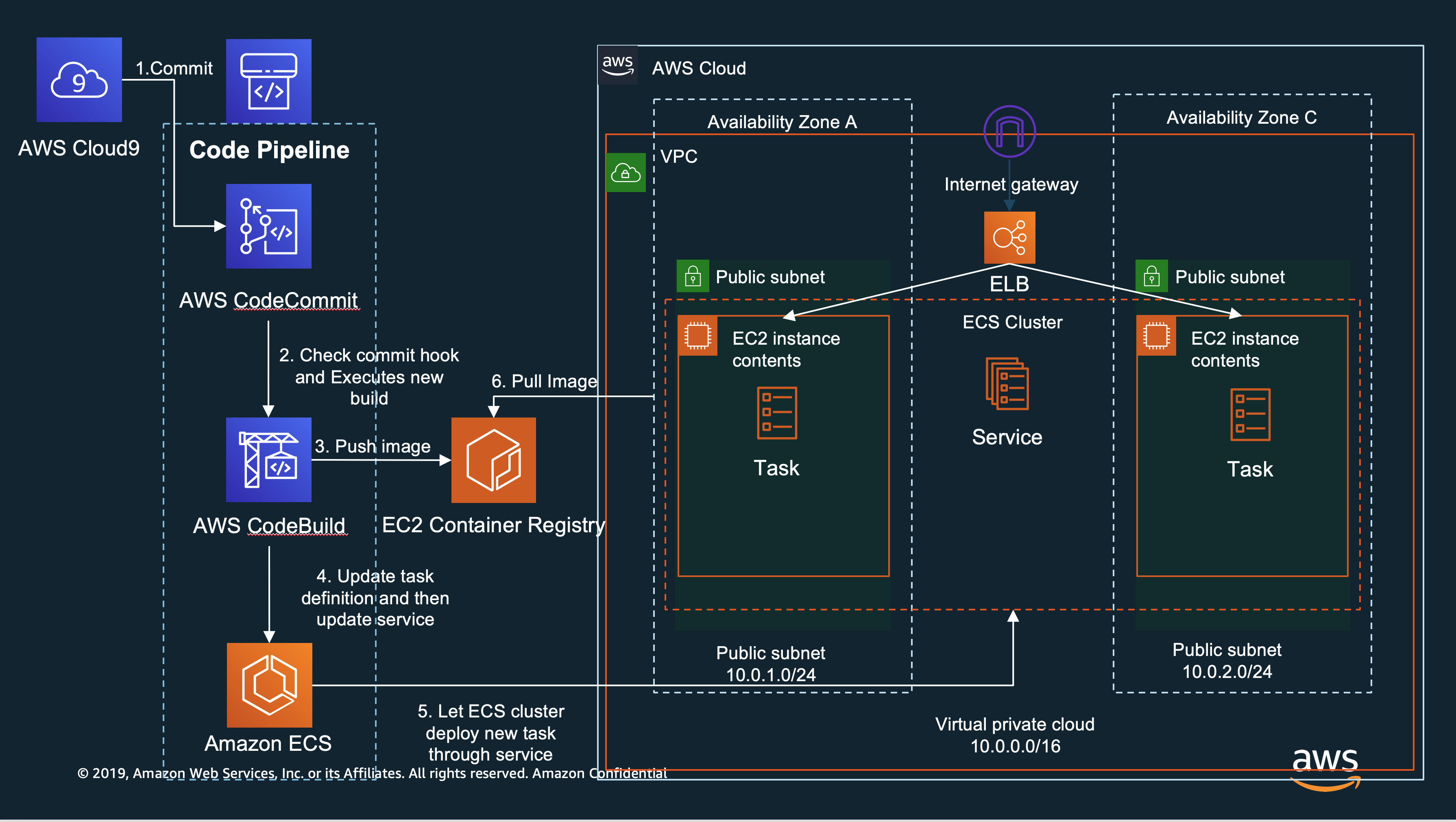Select the 'AWS Cloud' label

(x=699, y=68)
